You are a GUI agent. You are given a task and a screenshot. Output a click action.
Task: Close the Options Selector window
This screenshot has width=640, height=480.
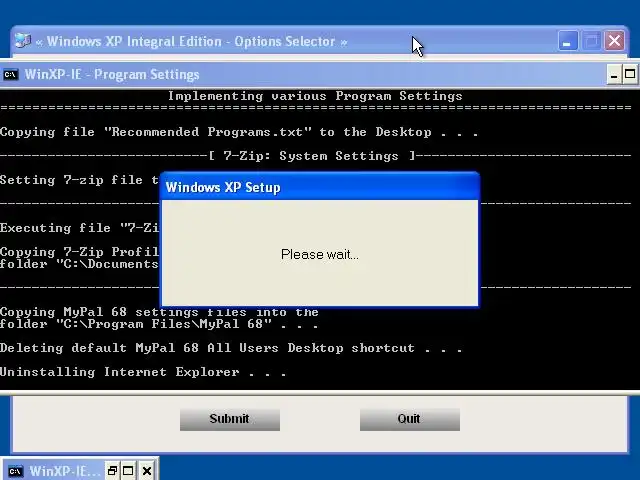(x=614, y=41)
